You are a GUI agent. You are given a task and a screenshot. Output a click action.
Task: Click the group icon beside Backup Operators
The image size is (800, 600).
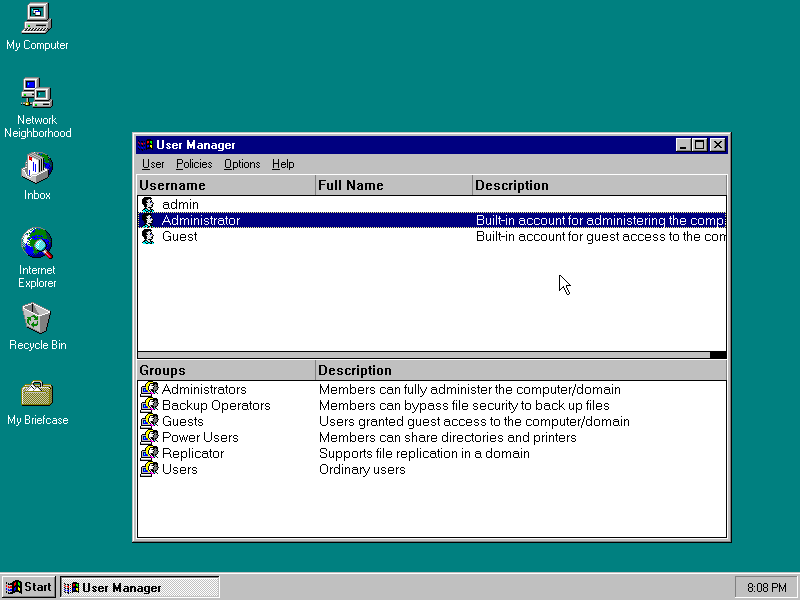[149, 405]
